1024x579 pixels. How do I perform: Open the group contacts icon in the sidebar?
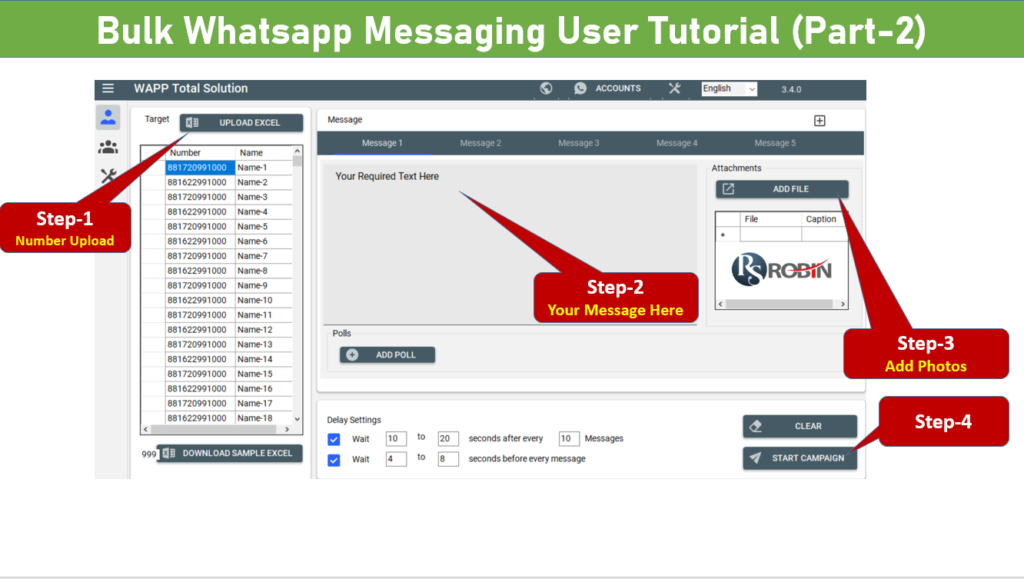tap(108, 148)
